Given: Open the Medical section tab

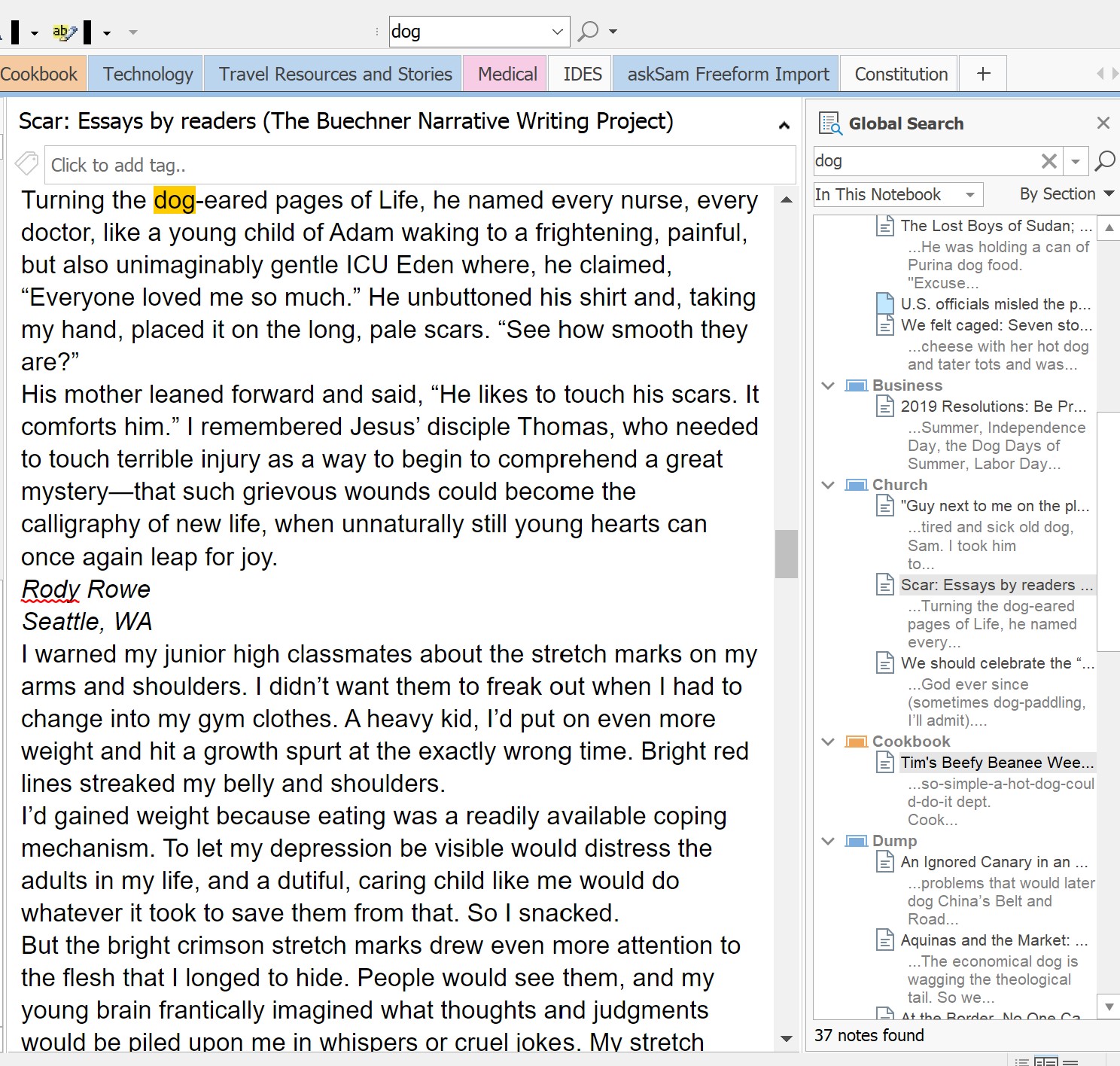Looking at the screenshot, I should 507,74.
